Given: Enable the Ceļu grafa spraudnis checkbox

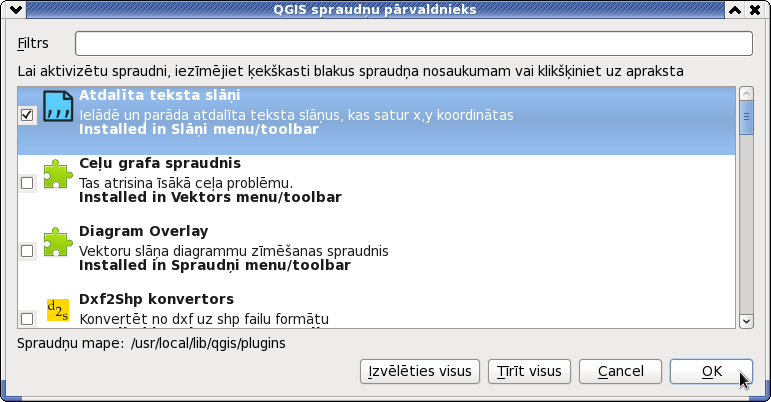Looking at the screenshot, I should (27, 183).
